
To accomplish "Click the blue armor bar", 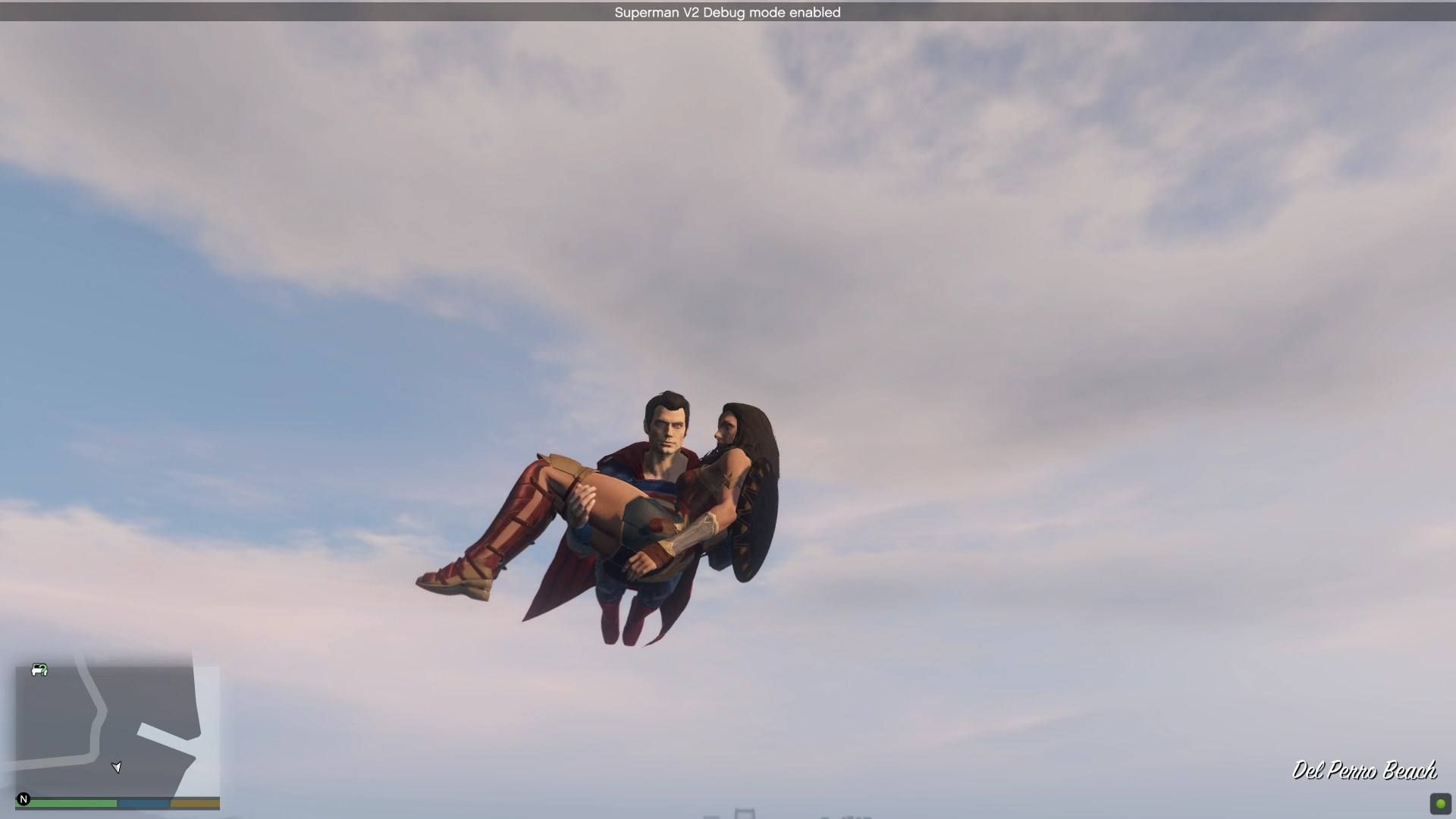I will (144, 803).
